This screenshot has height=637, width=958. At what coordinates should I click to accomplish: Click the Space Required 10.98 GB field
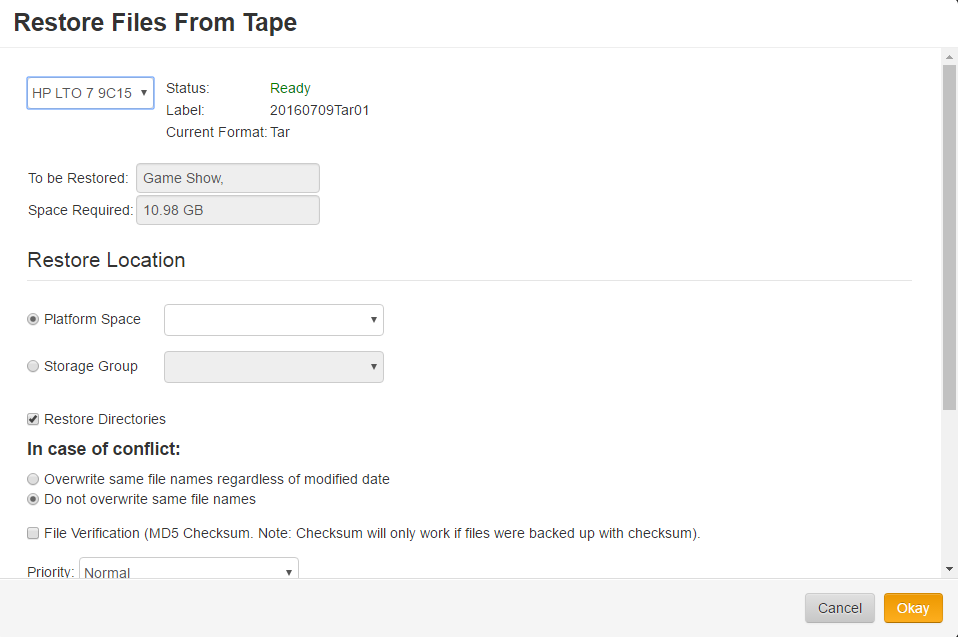tap(228, 210)
